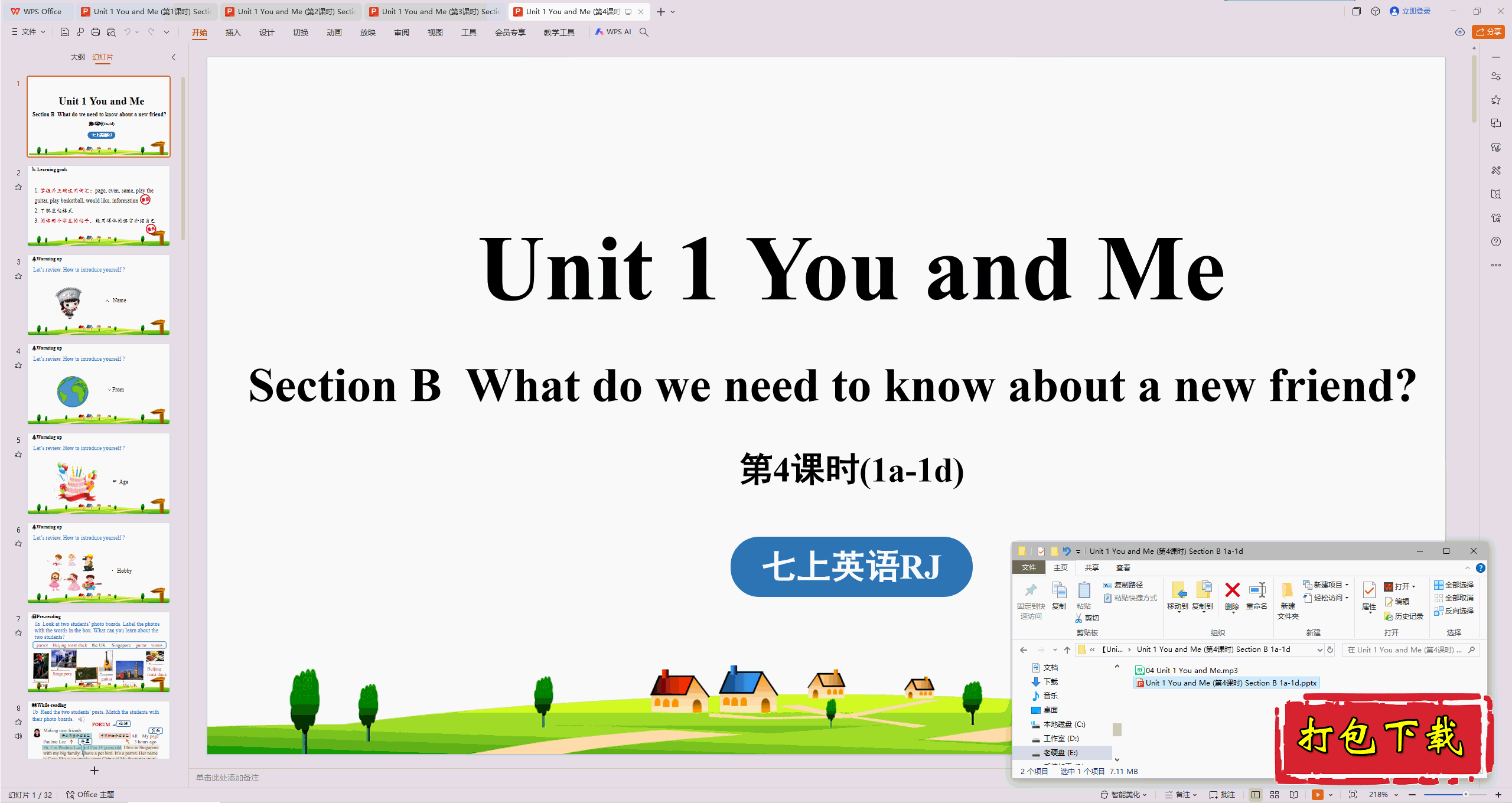This screenshot has height=803, width=1512.
Task: Click Explorer refresh button beside address bar
Action: coord(1330,649)
